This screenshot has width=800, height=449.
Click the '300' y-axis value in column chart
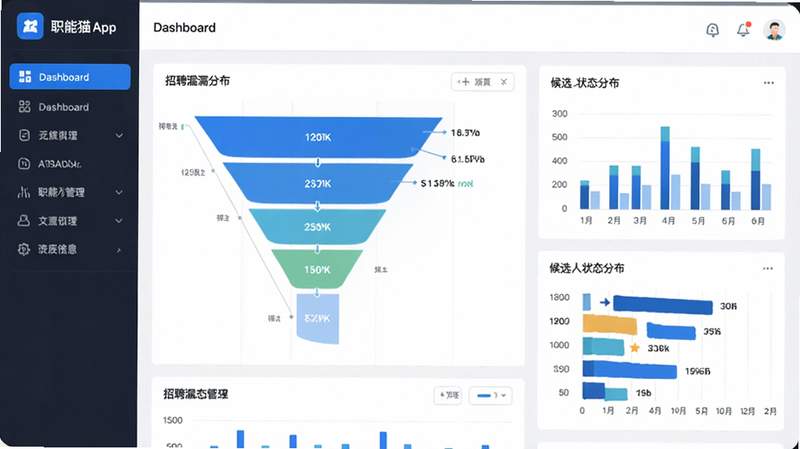coord(560,114)
